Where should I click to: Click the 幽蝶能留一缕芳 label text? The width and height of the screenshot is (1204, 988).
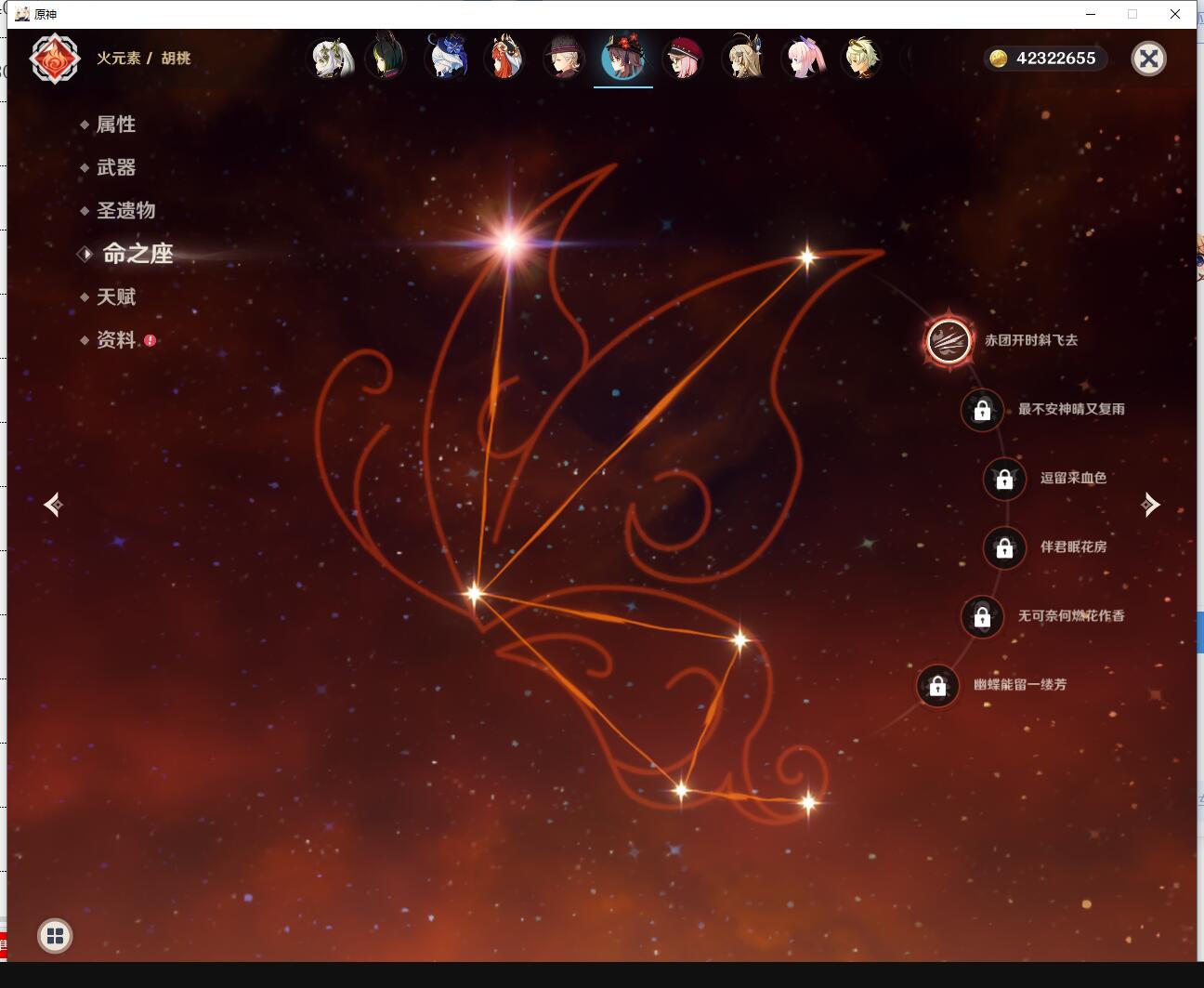pyautogui.click(x=1020, y=684)
